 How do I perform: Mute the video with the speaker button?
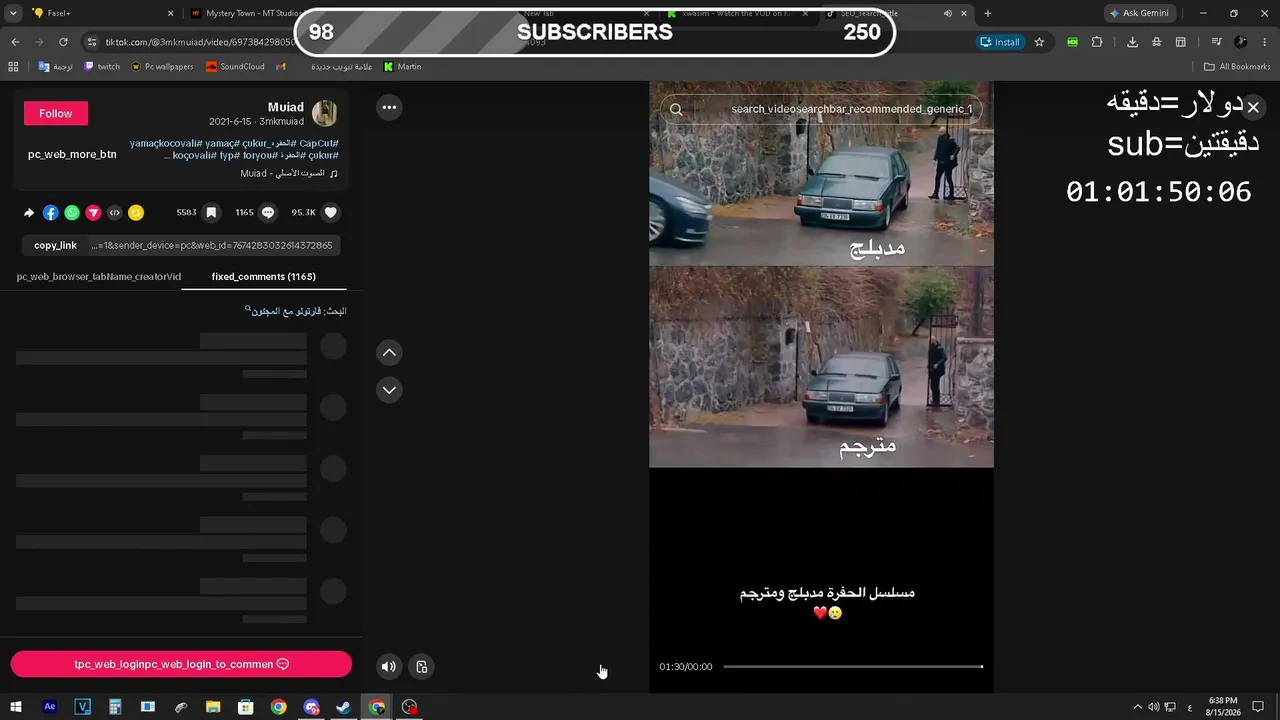[389, 667]
